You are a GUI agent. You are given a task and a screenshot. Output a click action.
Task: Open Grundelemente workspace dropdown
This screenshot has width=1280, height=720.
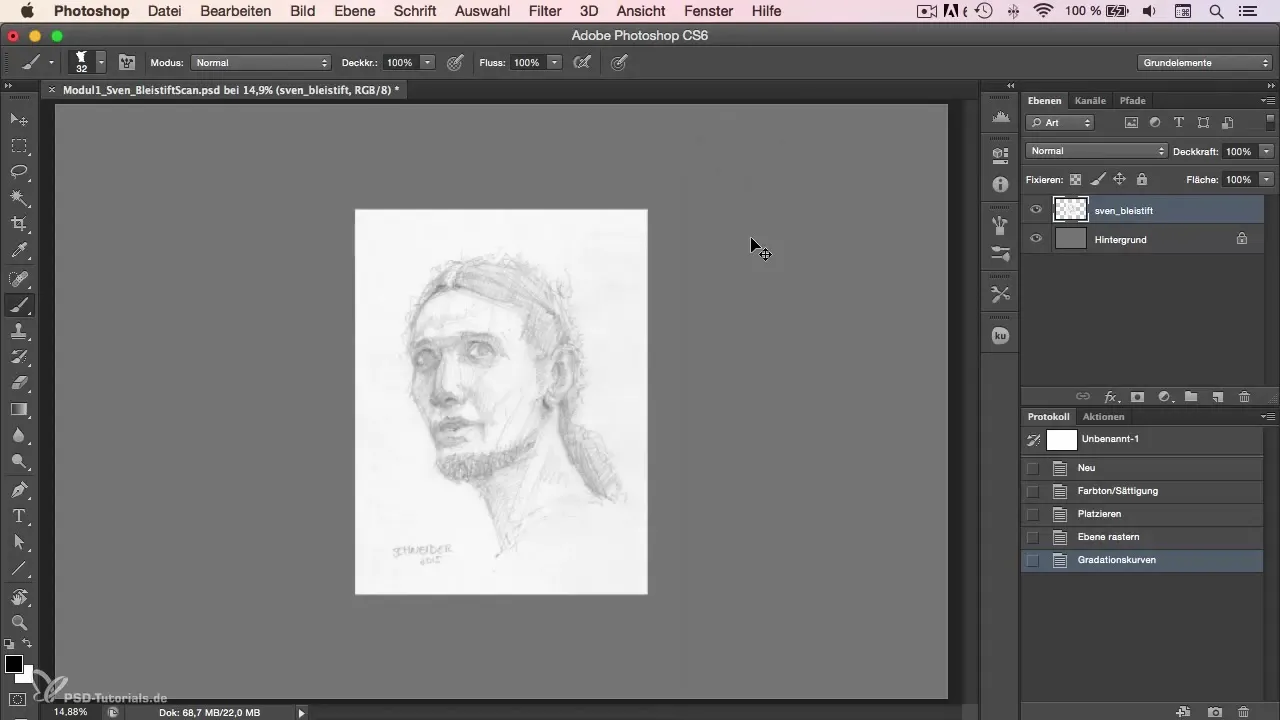coord(1206,62)
